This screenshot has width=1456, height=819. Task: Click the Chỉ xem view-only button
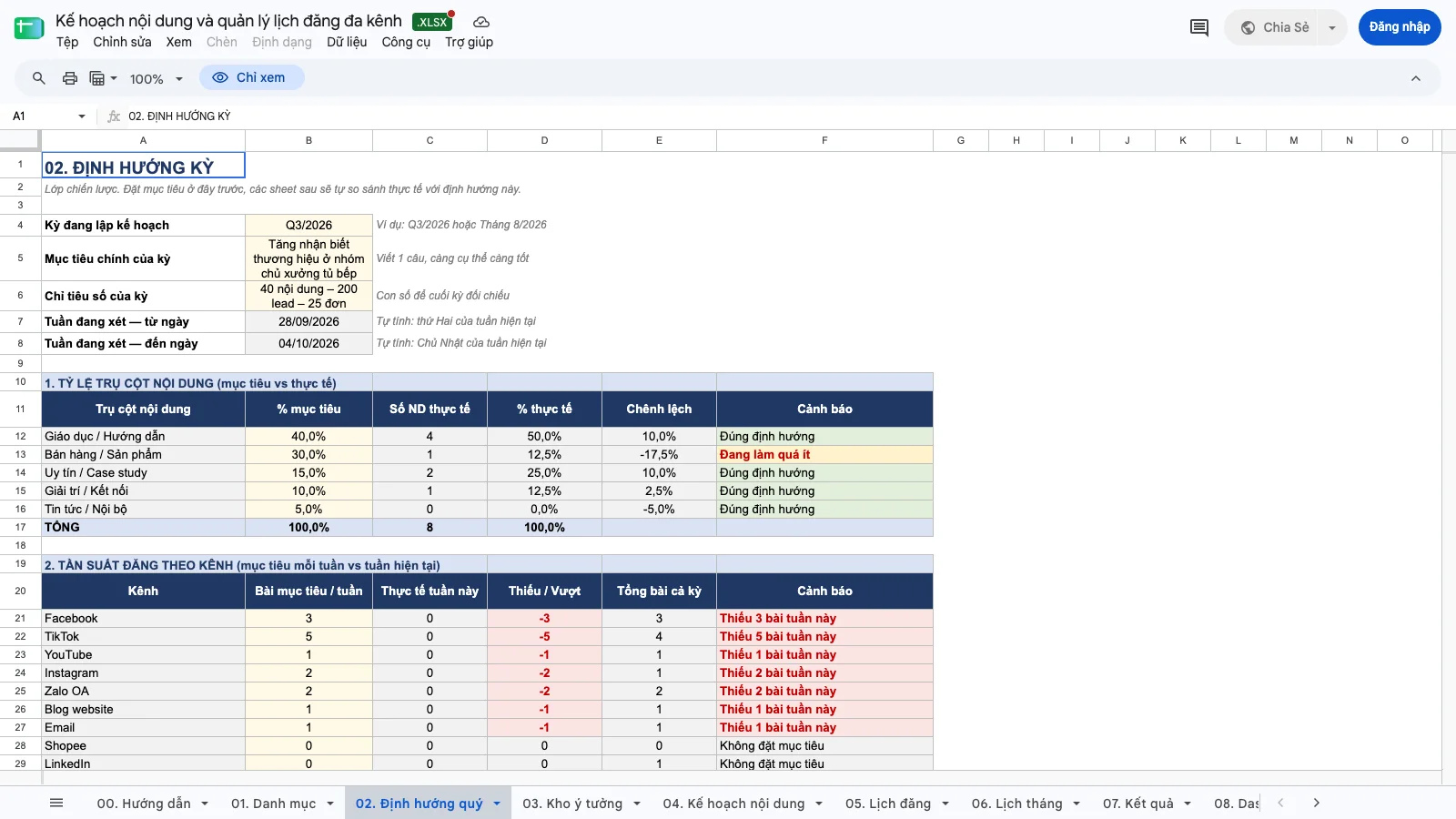[x=251, y=78]
